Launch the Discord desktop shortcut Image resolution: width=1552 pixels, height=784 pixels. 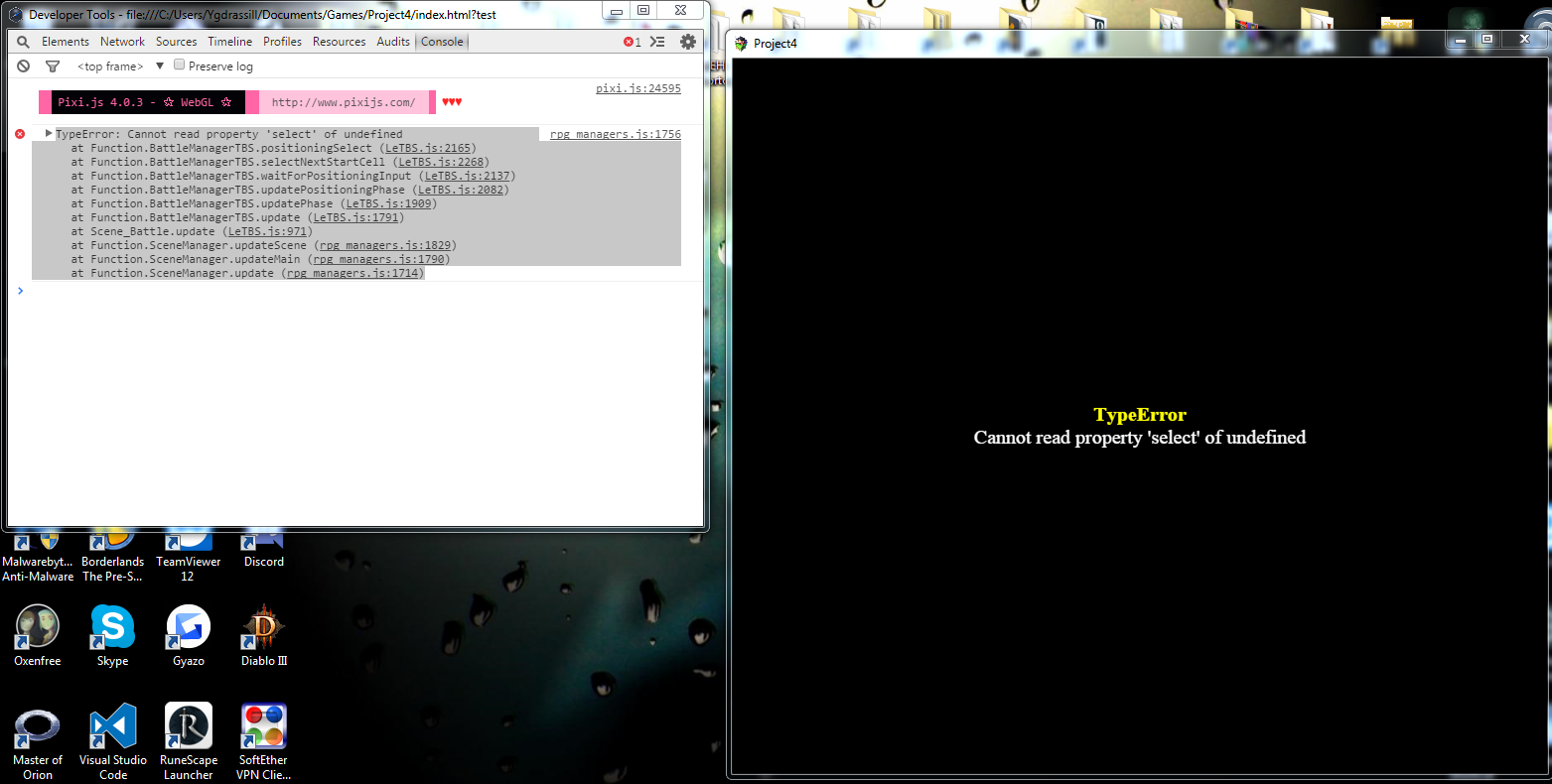click(x=264, y=551)
